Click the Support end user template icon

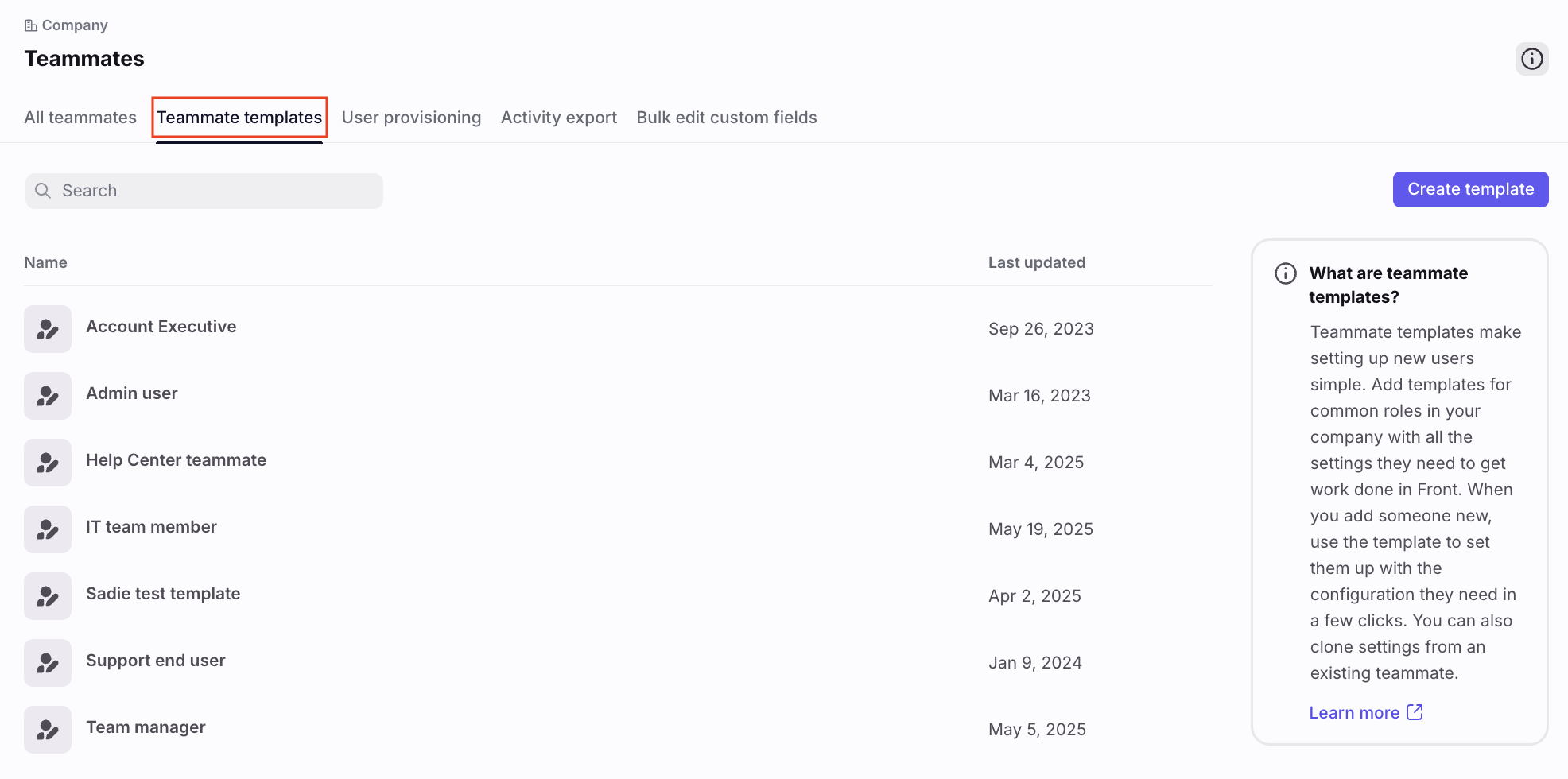coord(48,663)
